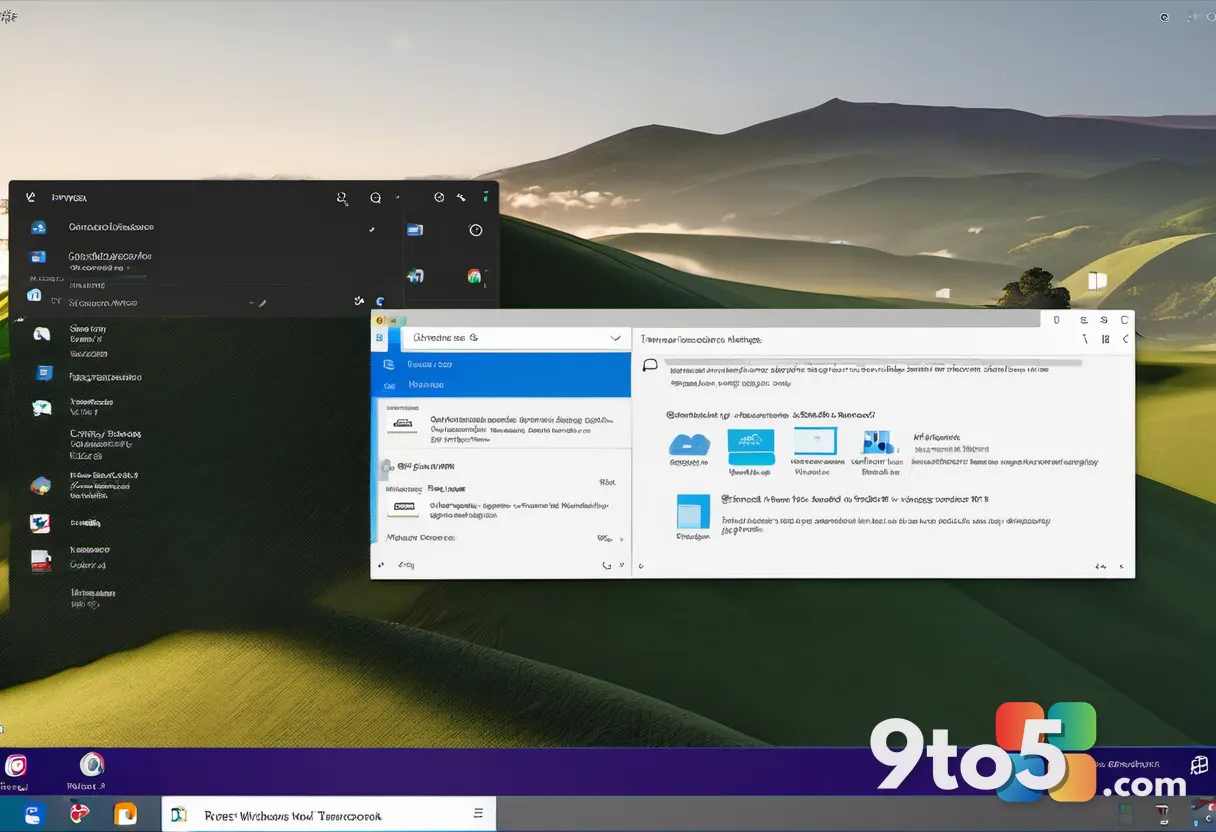Click the arrow icon at sidebar bottom left
Screen dimensions: 1216x832
(380, 565)
